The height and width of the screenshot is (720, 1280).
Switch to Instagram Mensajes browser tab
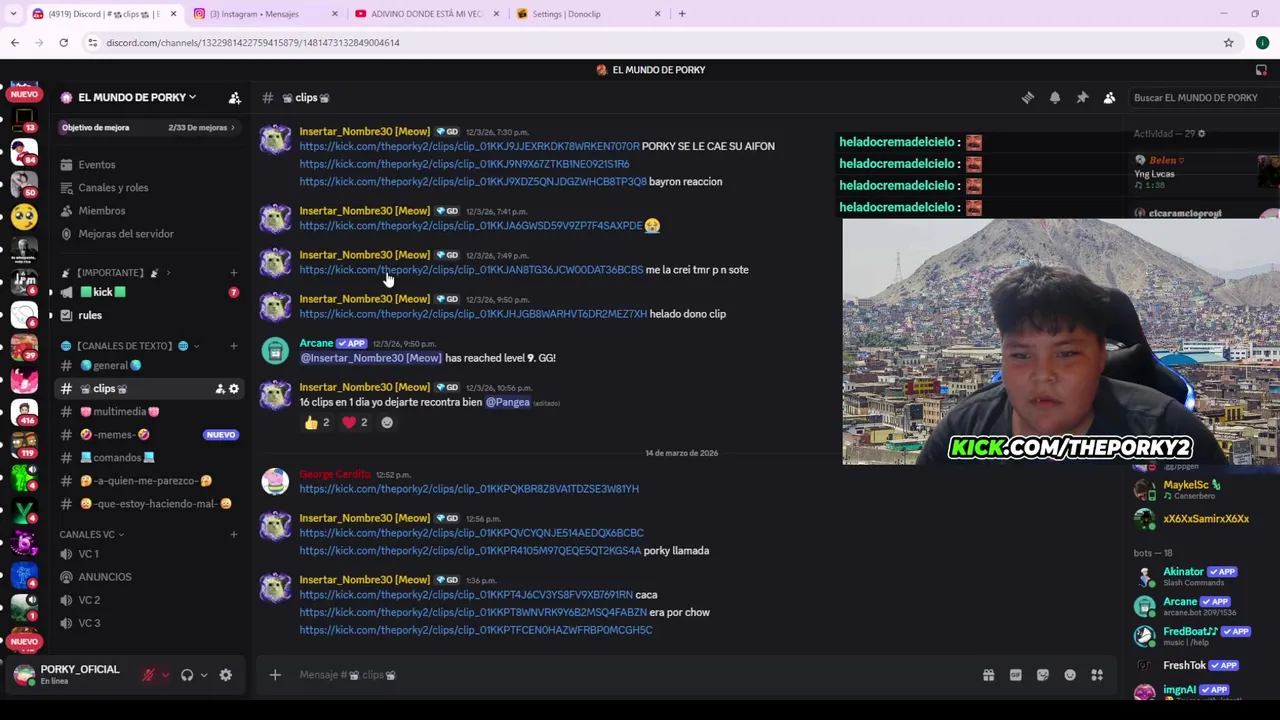(264, 14)
